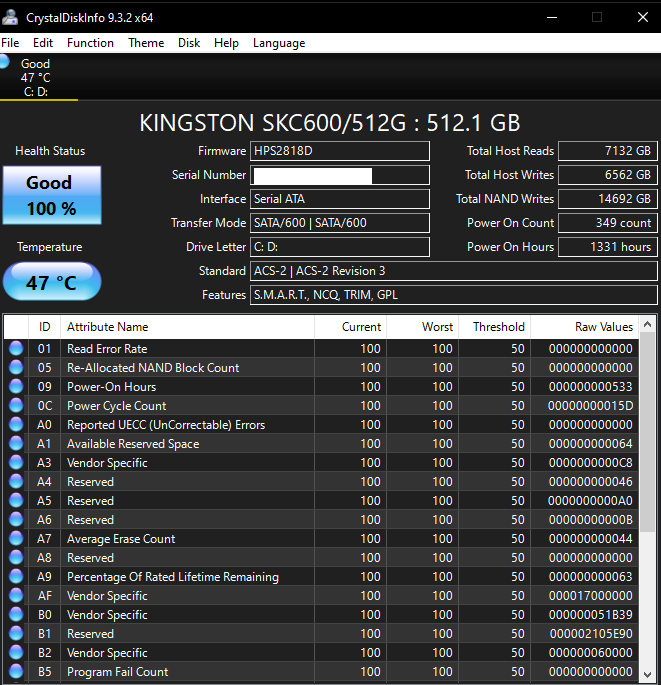Click status orb for A8 Reserved row
This screenshot has height=685, width=661.
(x=16, y=557)
